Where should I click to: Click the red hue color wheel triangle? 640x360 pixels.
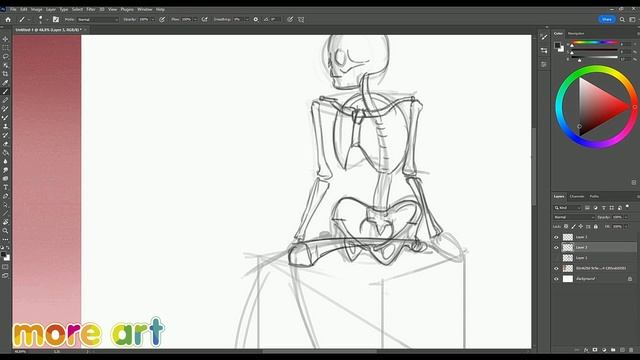(x=604, y=107)
